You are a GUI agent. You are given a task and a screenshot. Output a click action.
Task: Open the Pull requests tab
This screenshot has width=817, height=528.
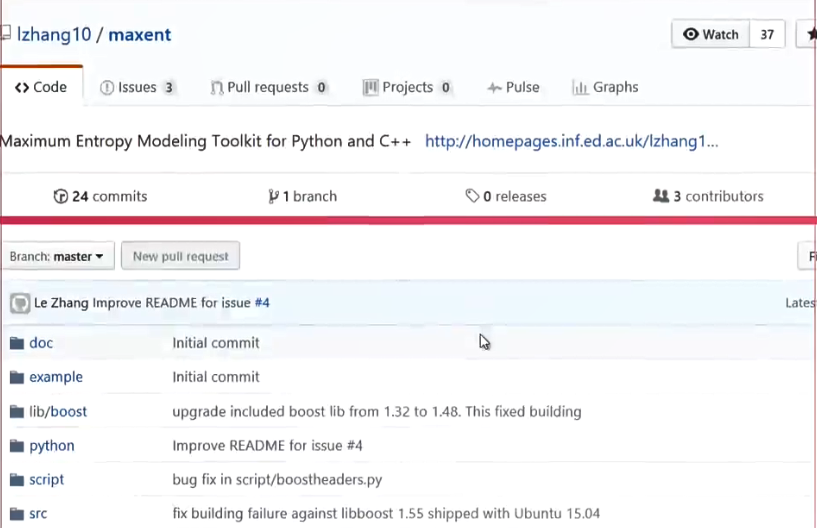coord(269,87)
